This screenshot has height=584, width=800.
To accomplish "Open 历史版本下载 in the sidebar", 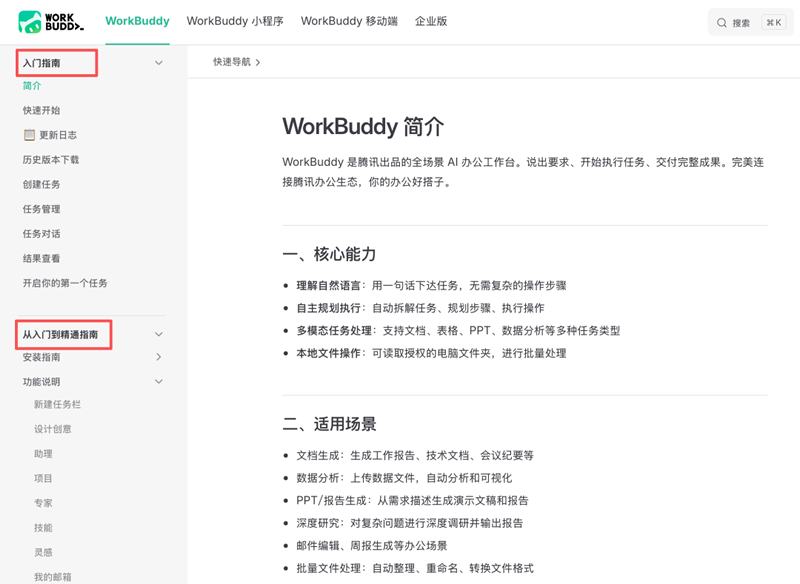I will point(51,160).
